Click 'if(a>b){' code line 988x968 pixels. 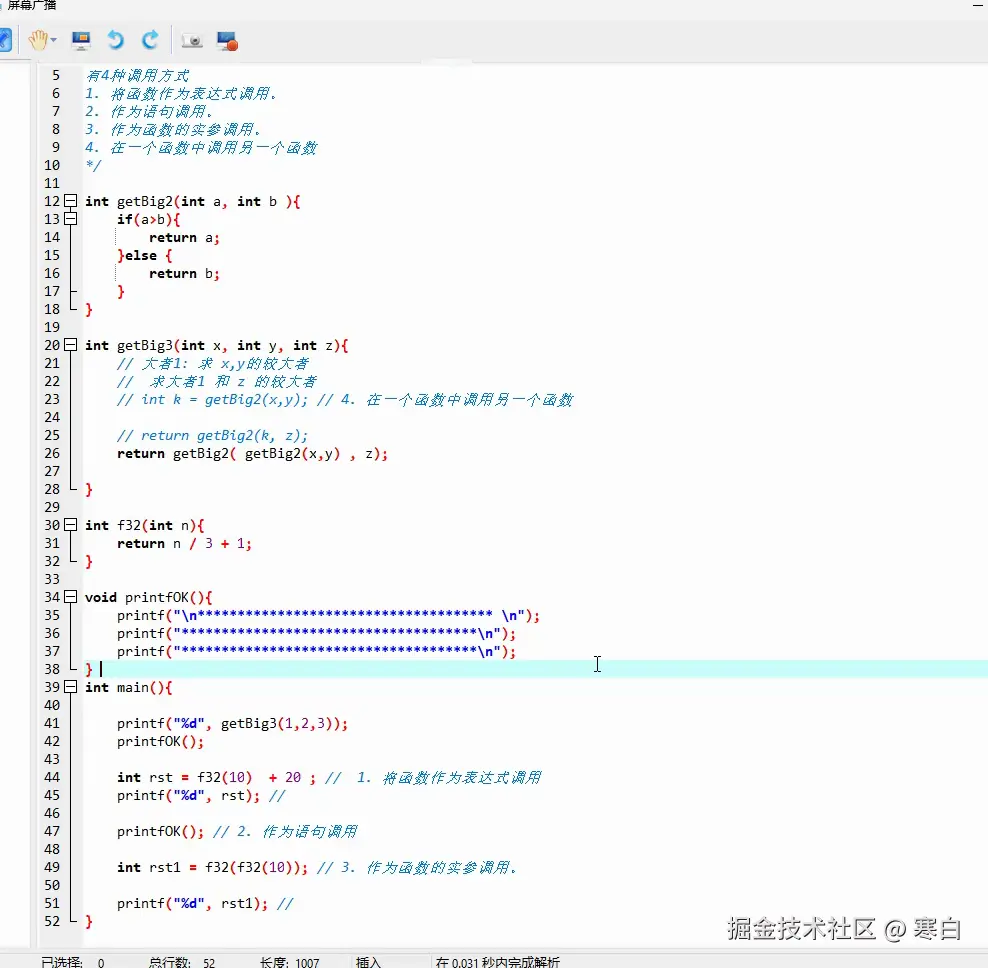[x=149, y=219]
